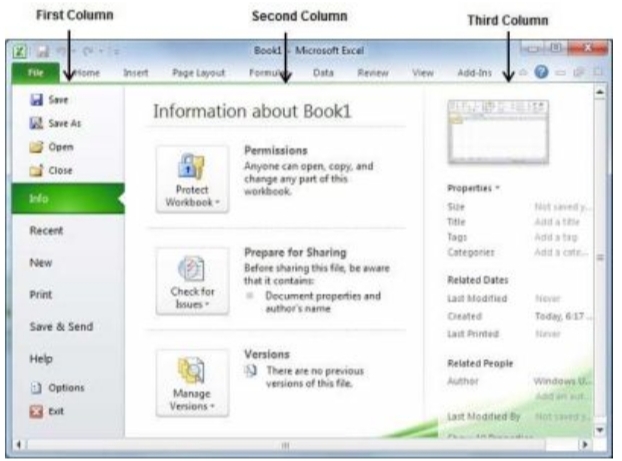
Task: Open the blue Help question mark icon
Action: click(x=541, y=72)
